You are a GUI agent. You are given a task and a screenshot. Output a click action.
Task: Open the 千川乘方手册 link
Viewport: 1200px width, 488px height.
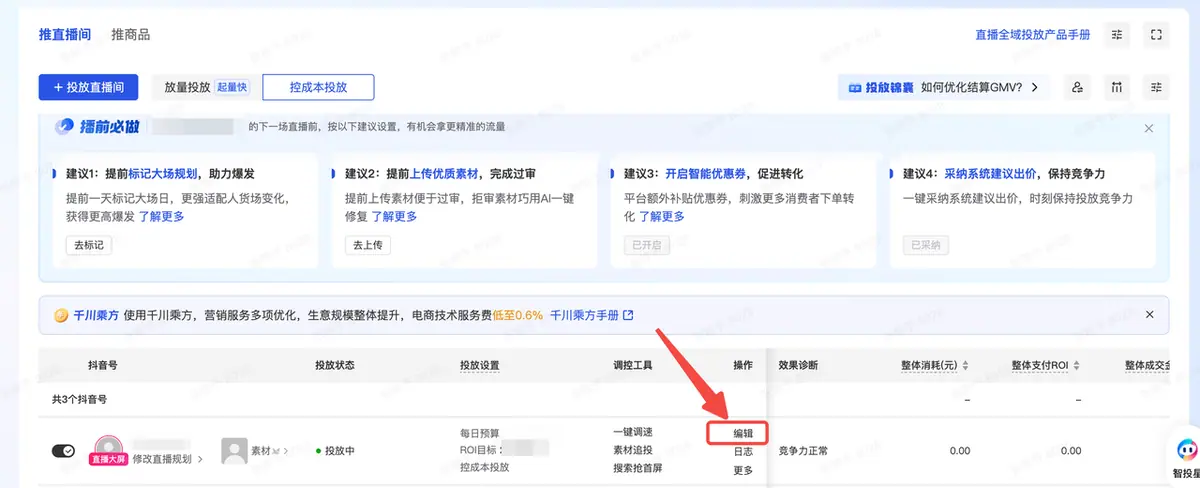584,315
